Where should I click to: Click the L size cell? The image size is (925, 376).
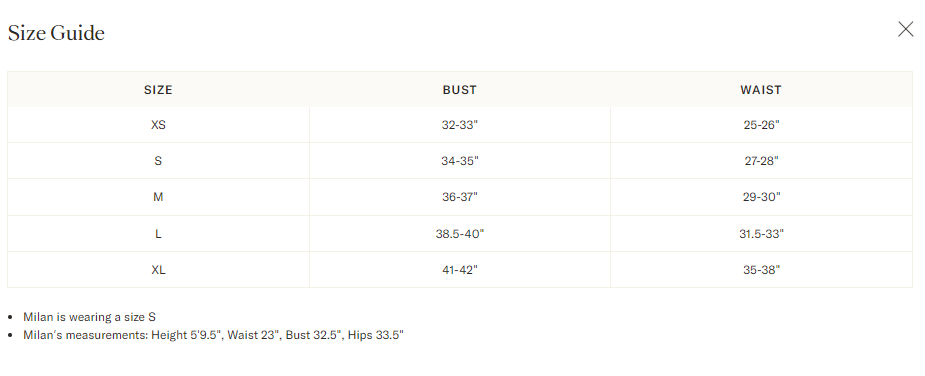click(x=158, y=234)
